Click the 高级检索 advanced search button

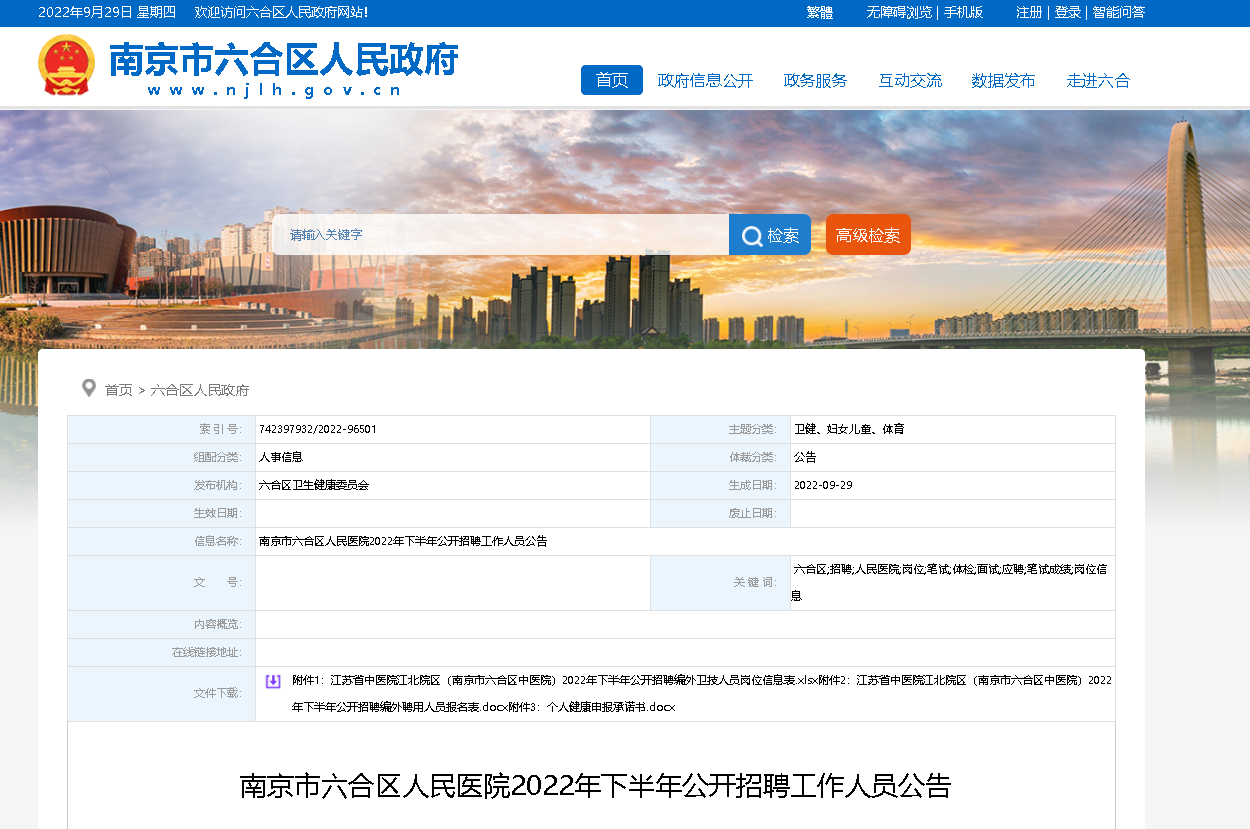[868, 235]
